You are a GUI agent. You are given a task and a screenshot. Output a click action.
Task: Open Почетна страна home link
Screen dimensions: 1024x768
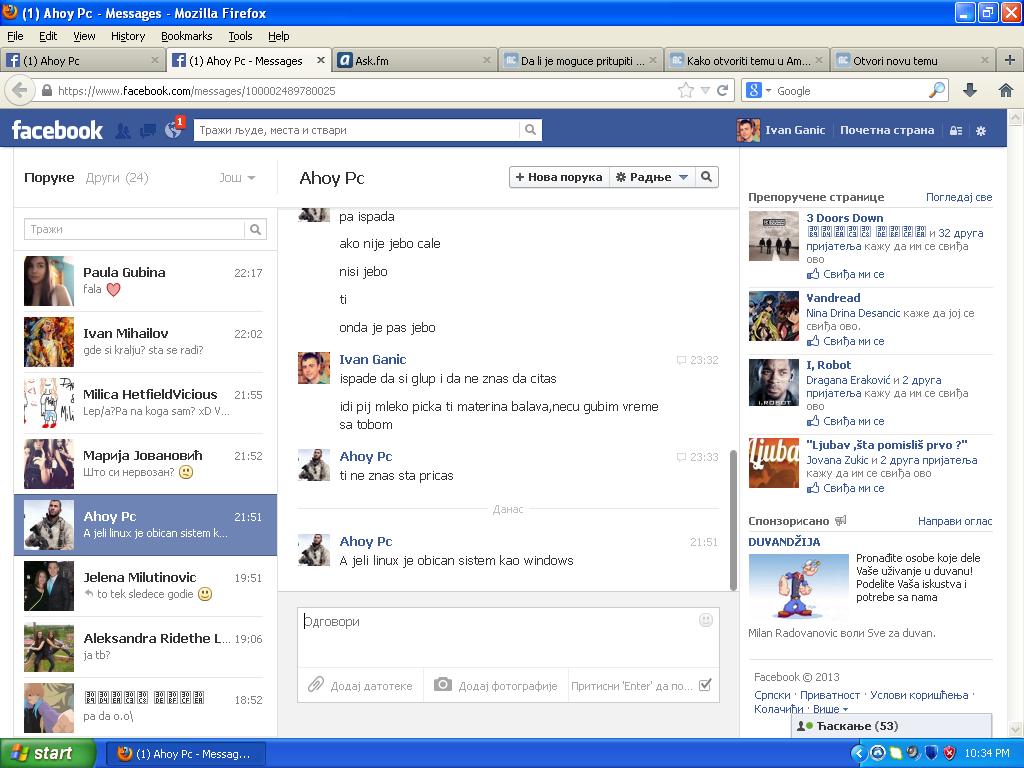coord(887,130)
